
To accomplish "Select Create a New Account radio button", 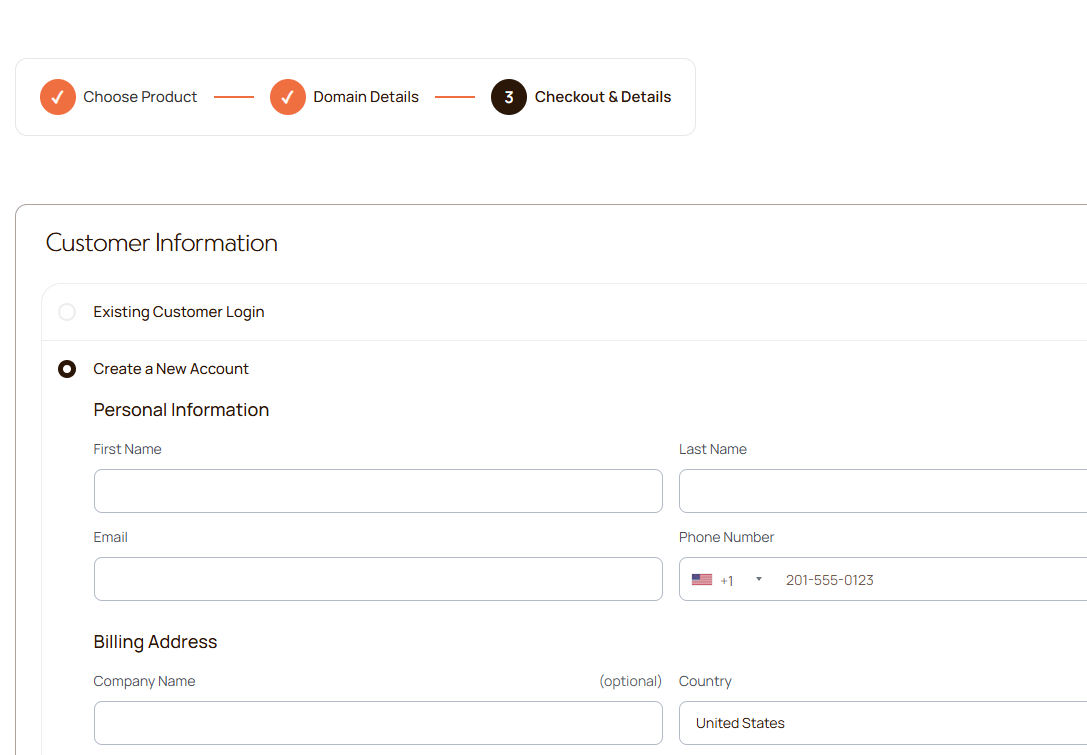I will pos(67,369).
